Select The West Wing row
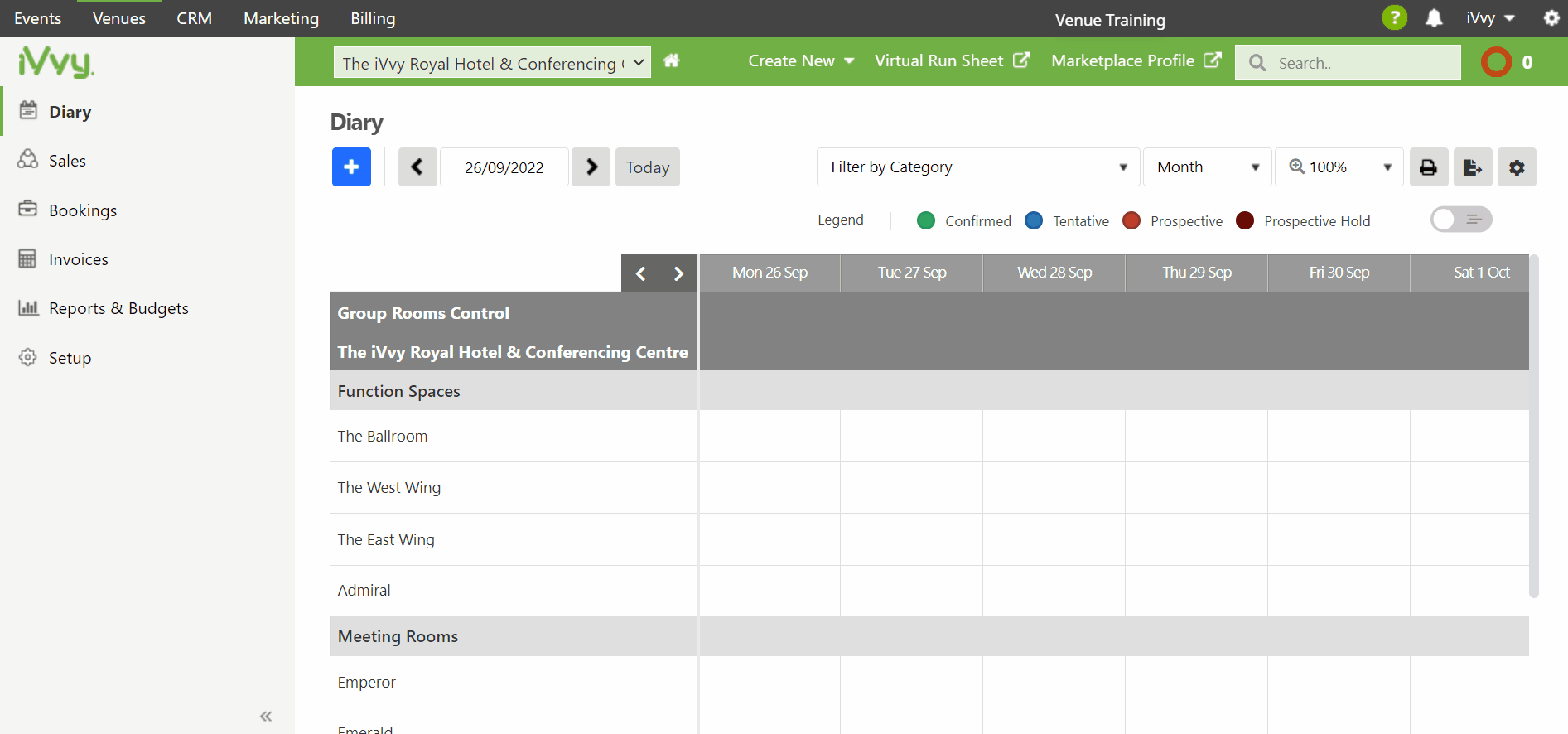 514,488
